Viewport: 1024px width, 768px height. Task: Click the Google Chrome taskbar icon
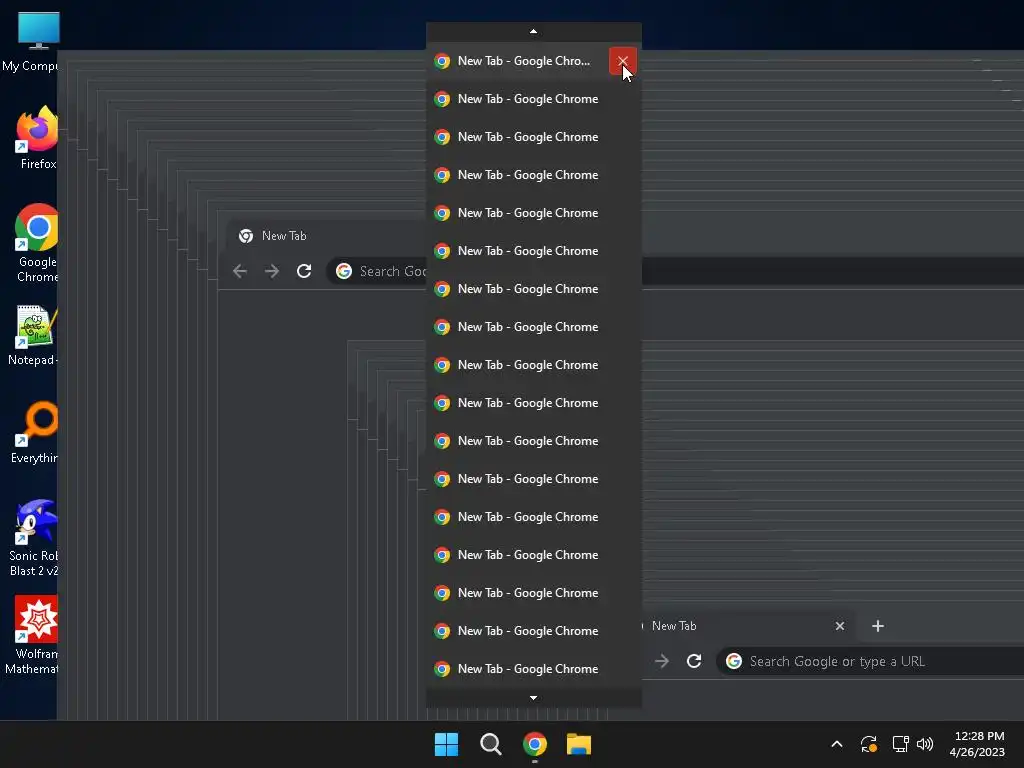tap(535, 744)
